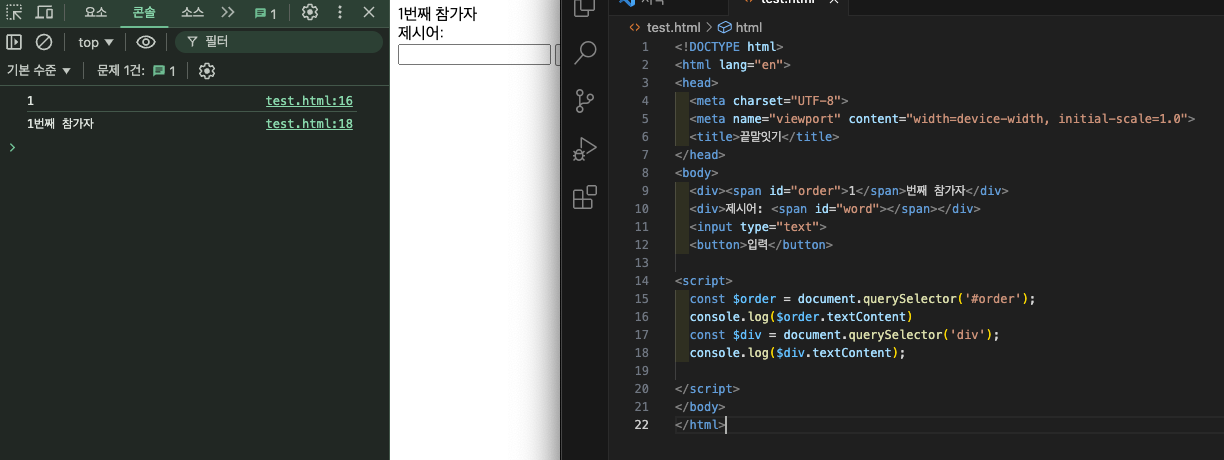Clear the console with the ban icon
This screenshot has width=1224, height=460.
[x=44, y=42]
